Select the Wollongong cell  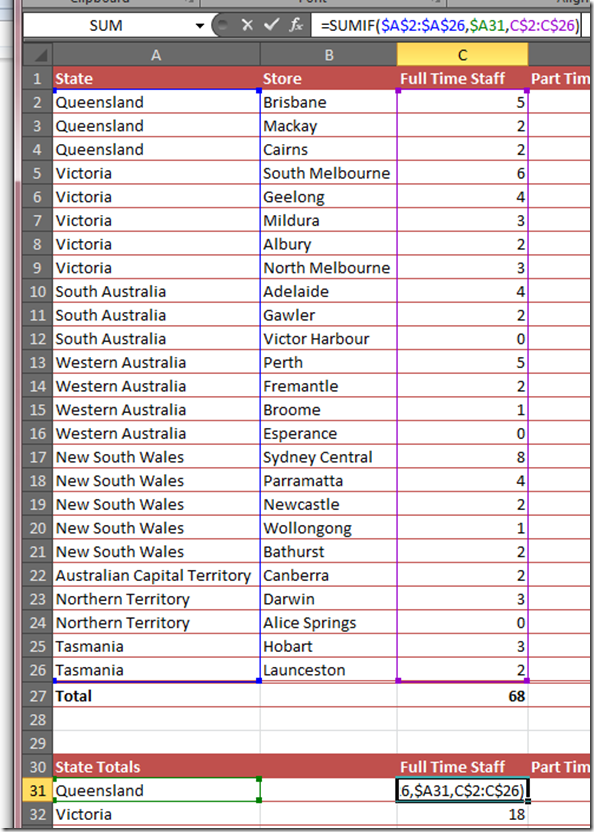(329, 528)
